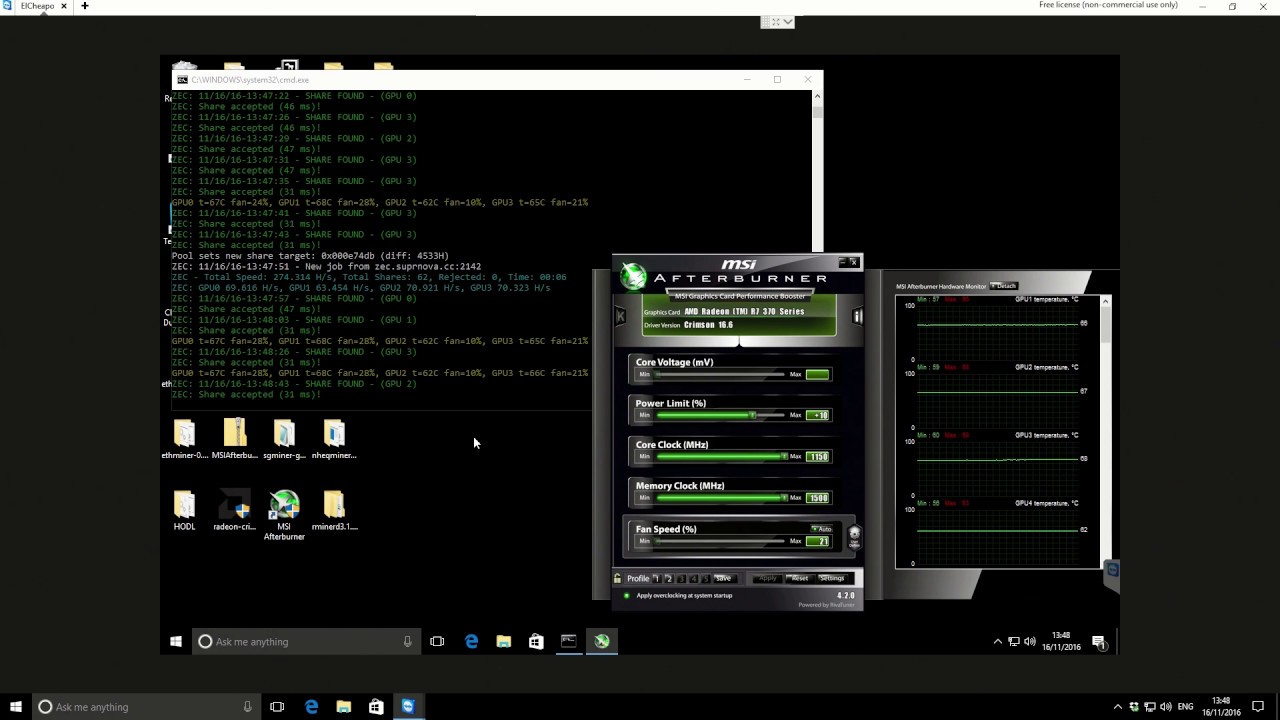Open a new TeamViewer tab with plus

(x=85, y=6)
